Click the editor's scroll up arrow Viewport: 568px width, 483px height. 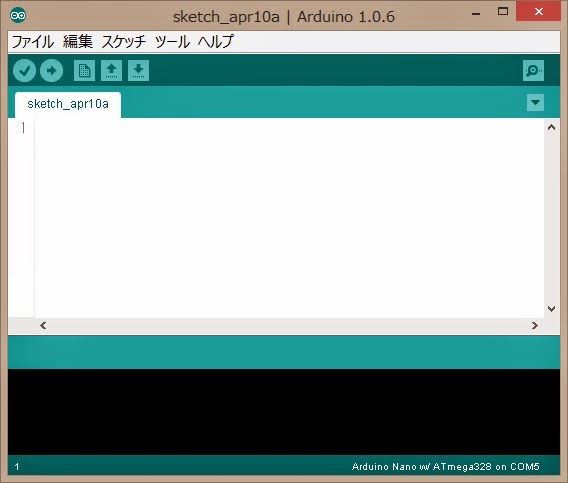552,127
